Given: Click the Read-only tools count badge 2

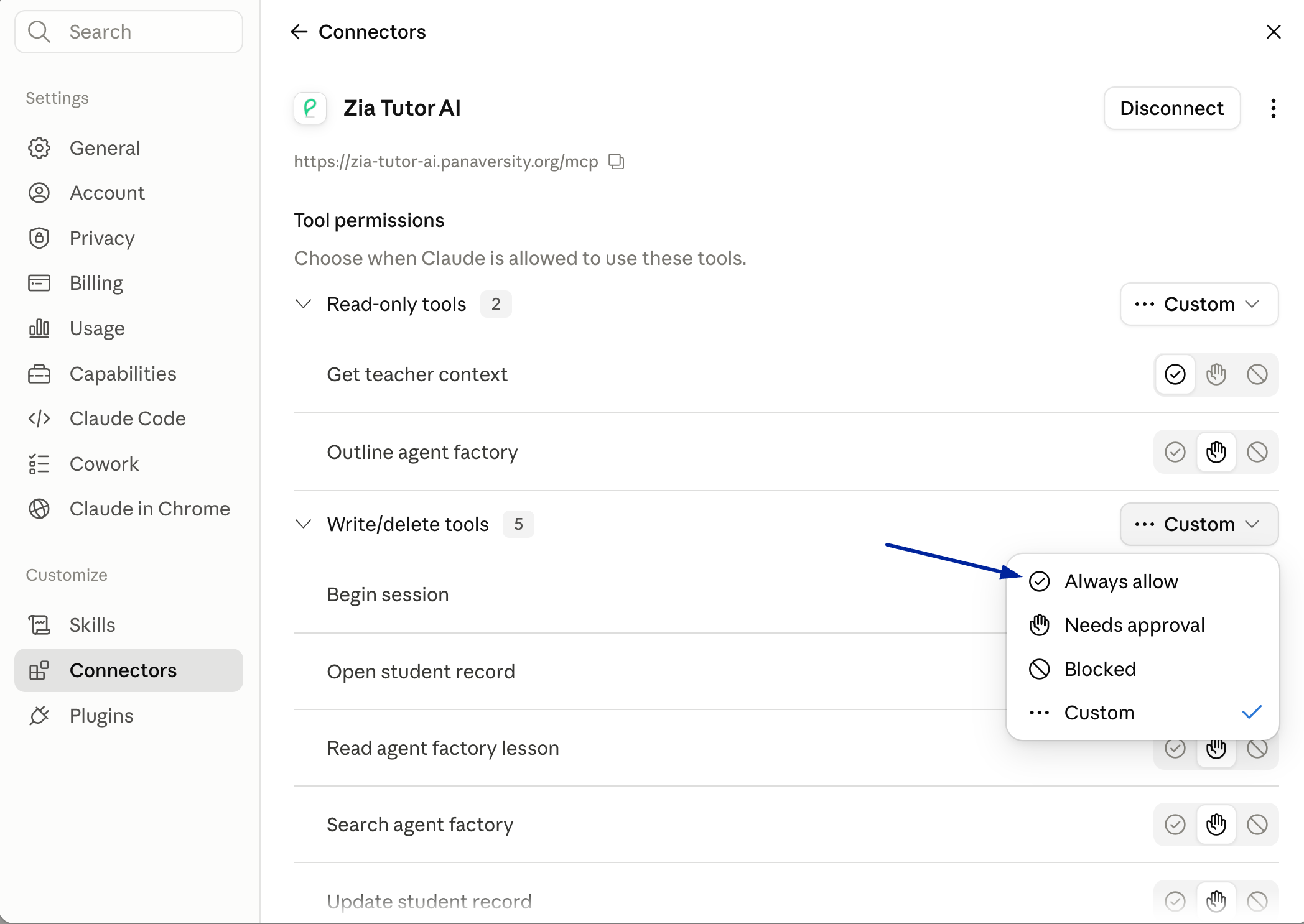Looking at the screenshot, I should [x=496, y=304].
